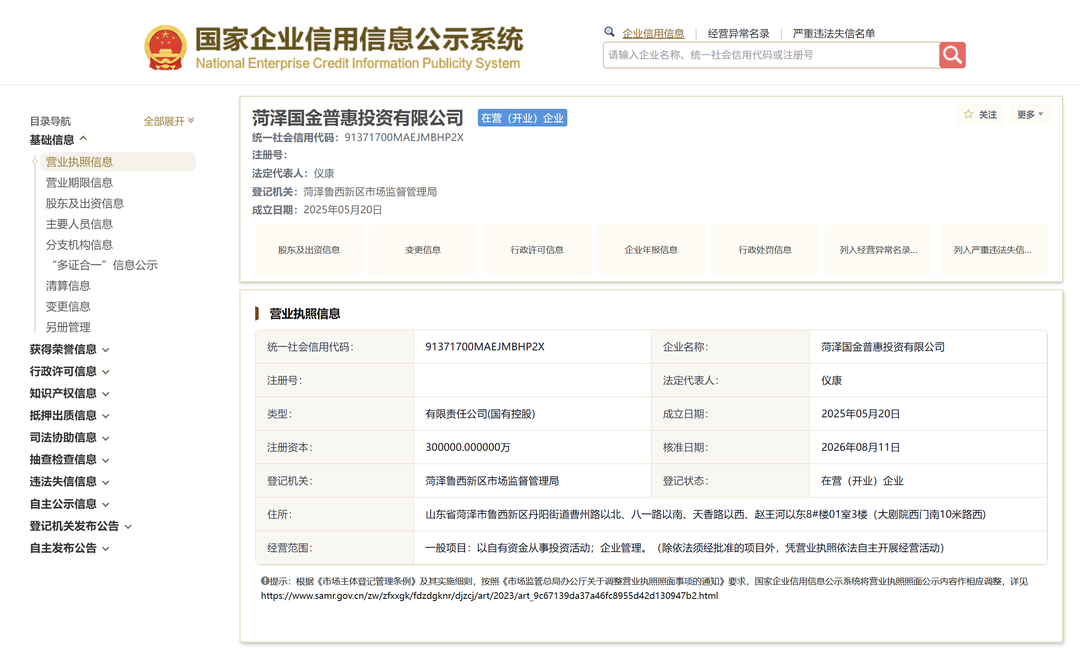
Task: Select 另册管理 in sidebar
Action: 68,327
